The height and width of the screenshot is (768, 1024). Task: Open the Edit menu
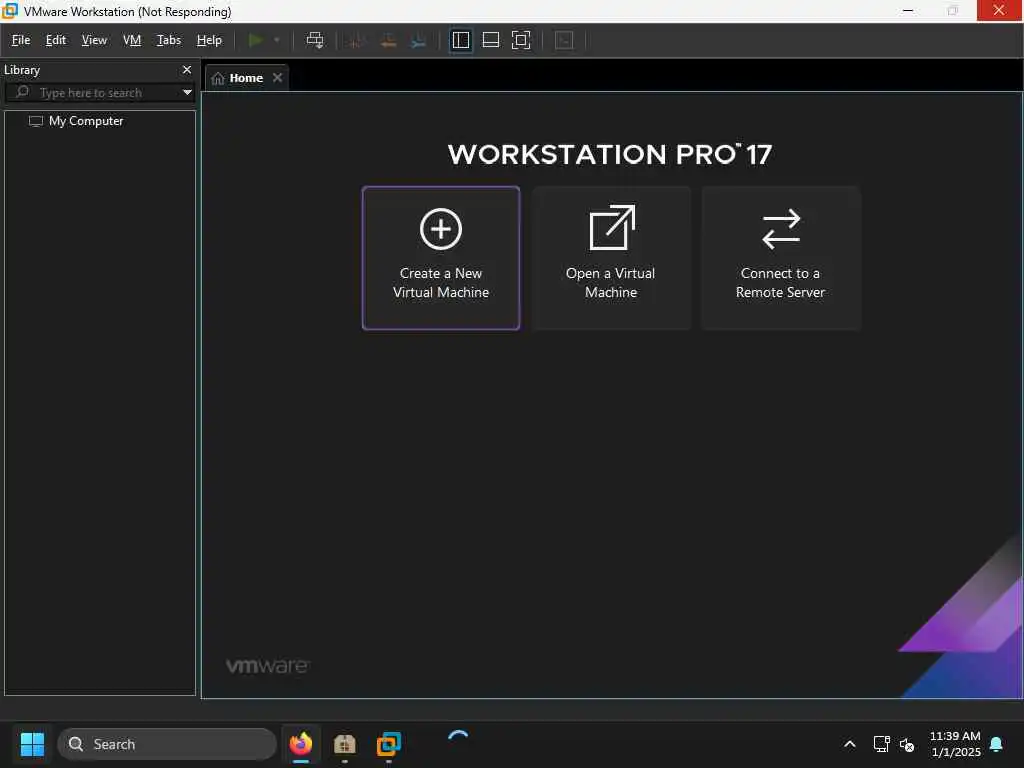tap(56, 40)
